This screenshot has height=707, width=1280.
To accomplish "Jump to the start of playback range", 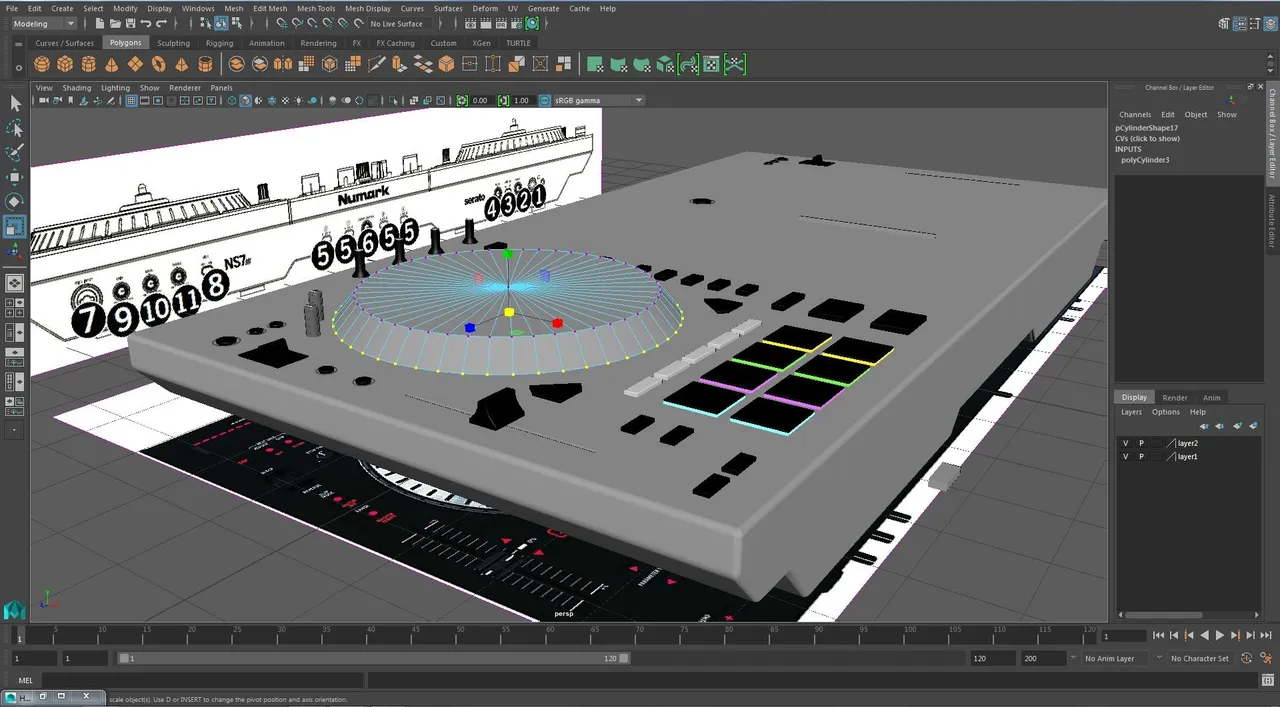I will point(1158,635).
